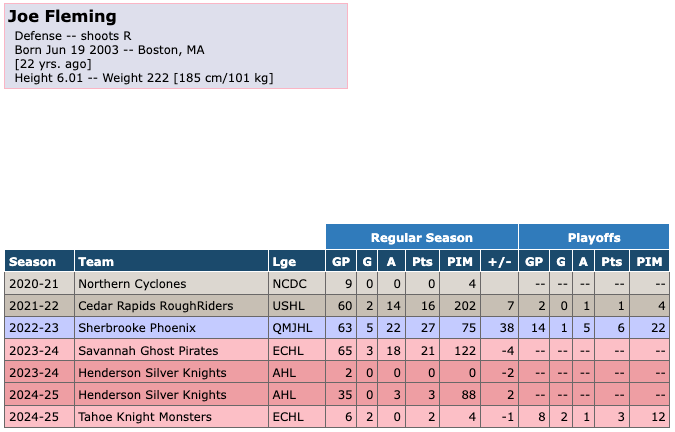Image resolution: width=675 pixels, height=432 pixels.
Task: Click the Regular Season header
Action: coord(421,238)
